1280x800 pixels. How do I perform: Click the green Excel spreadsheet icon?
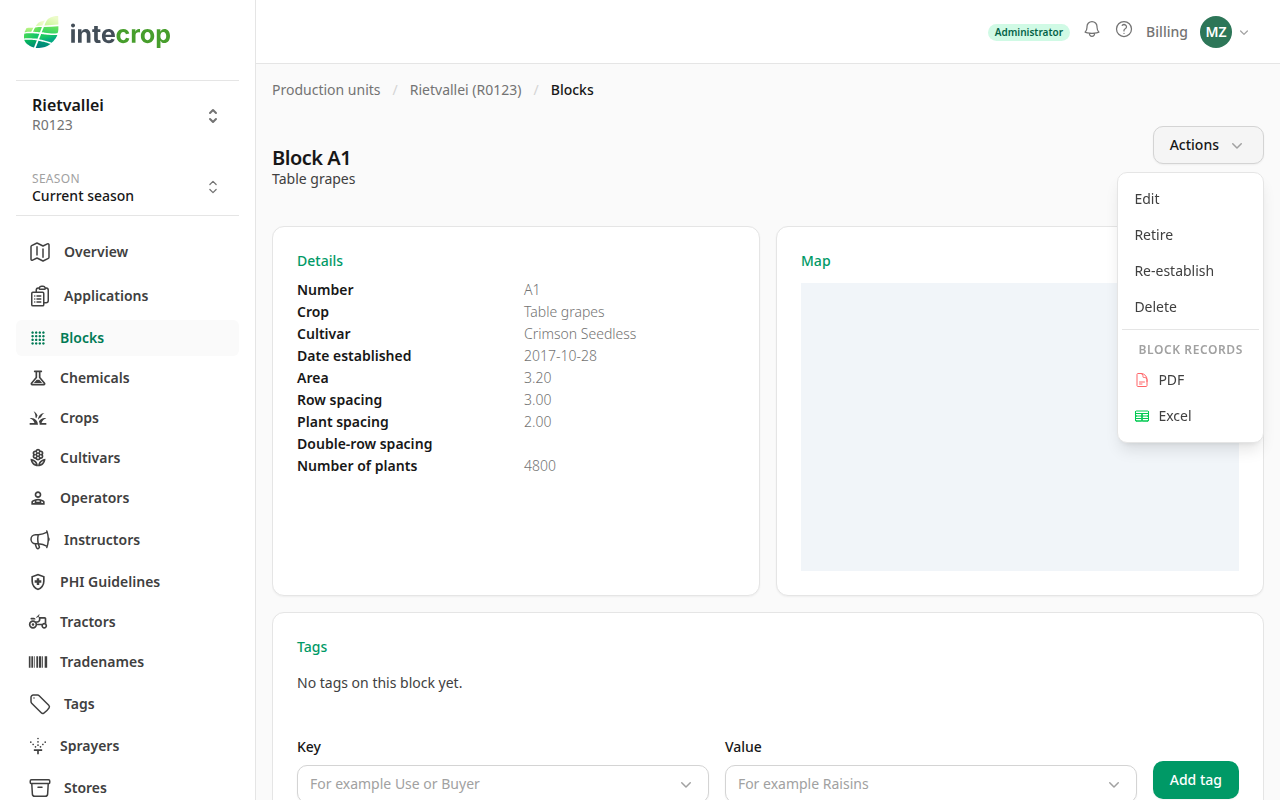[1142, 416]
